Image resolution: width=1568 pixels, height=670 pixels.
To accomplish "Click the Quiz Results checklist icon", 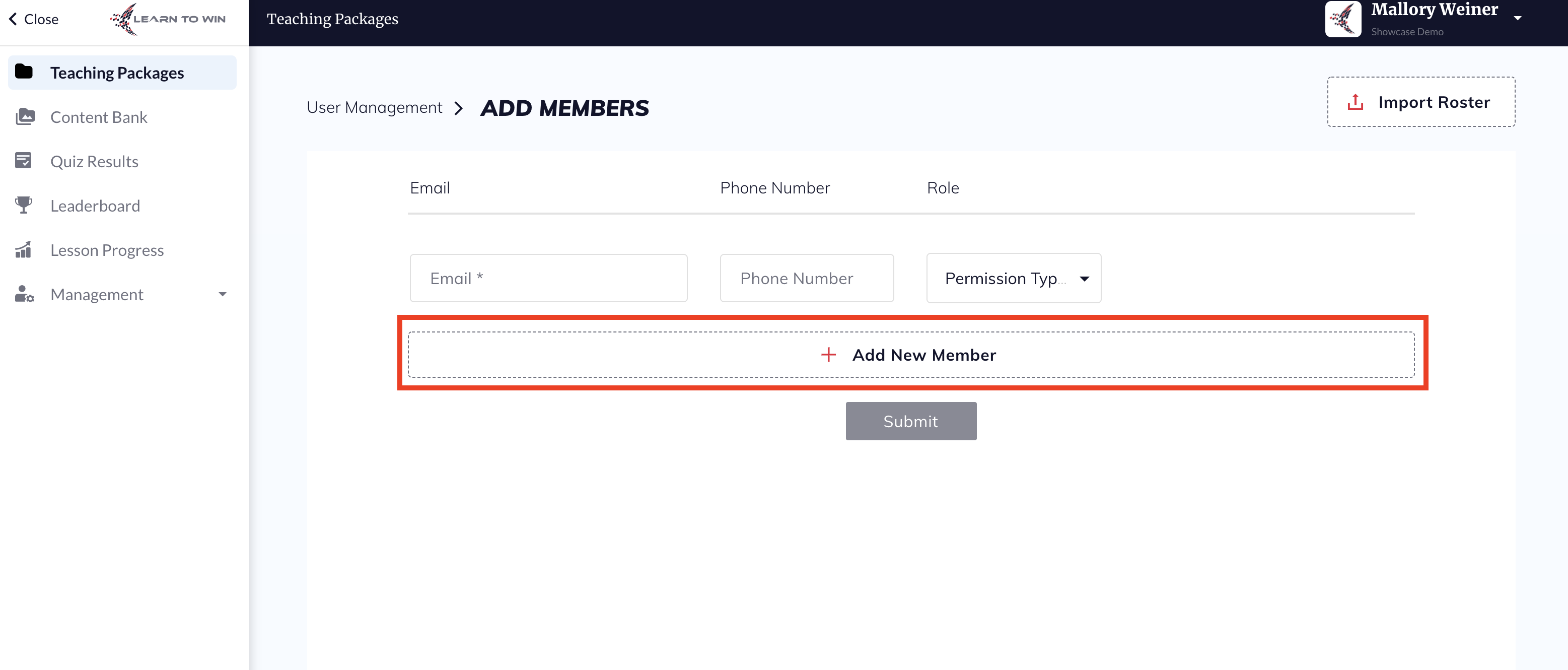I will (23, 161).
